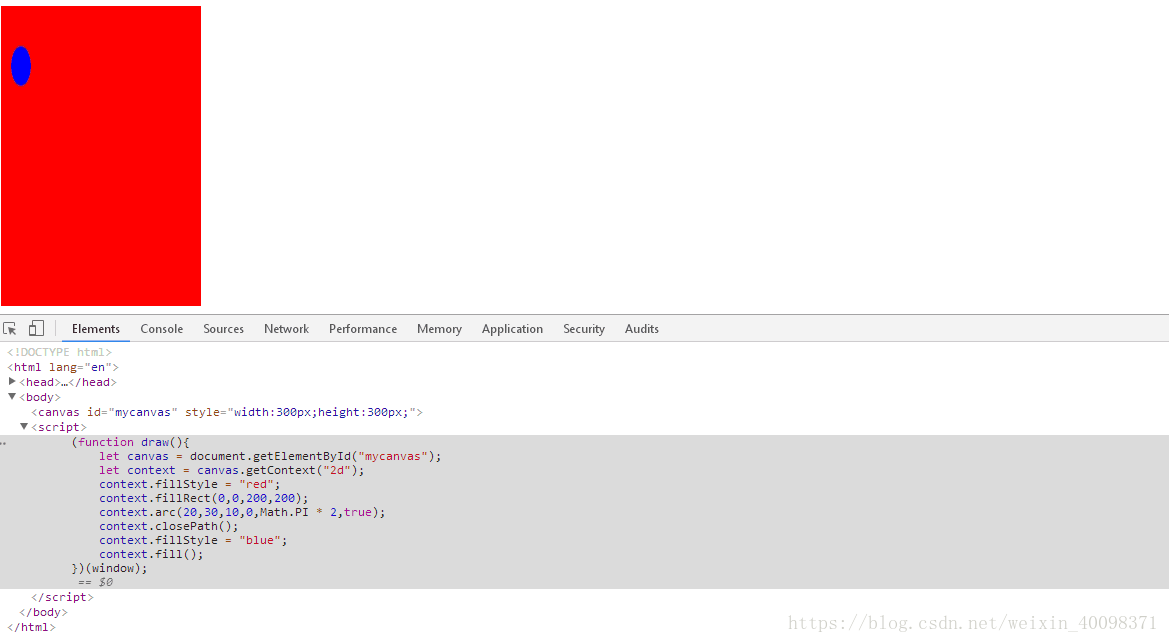Select the html lang="en" node
The height and width of the screenshot is (643, 1169).
[x=63, y=367]
